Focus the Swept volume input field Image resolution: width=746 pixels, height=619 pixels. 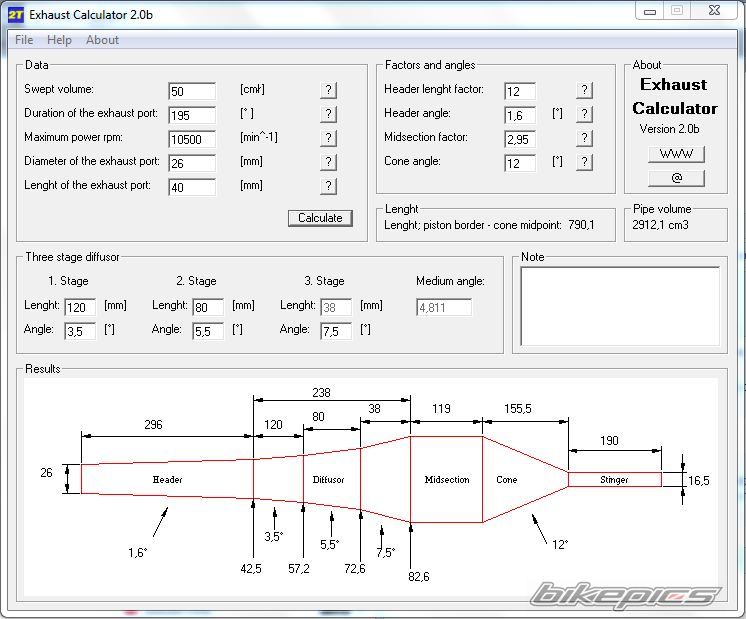pos(192,91)
